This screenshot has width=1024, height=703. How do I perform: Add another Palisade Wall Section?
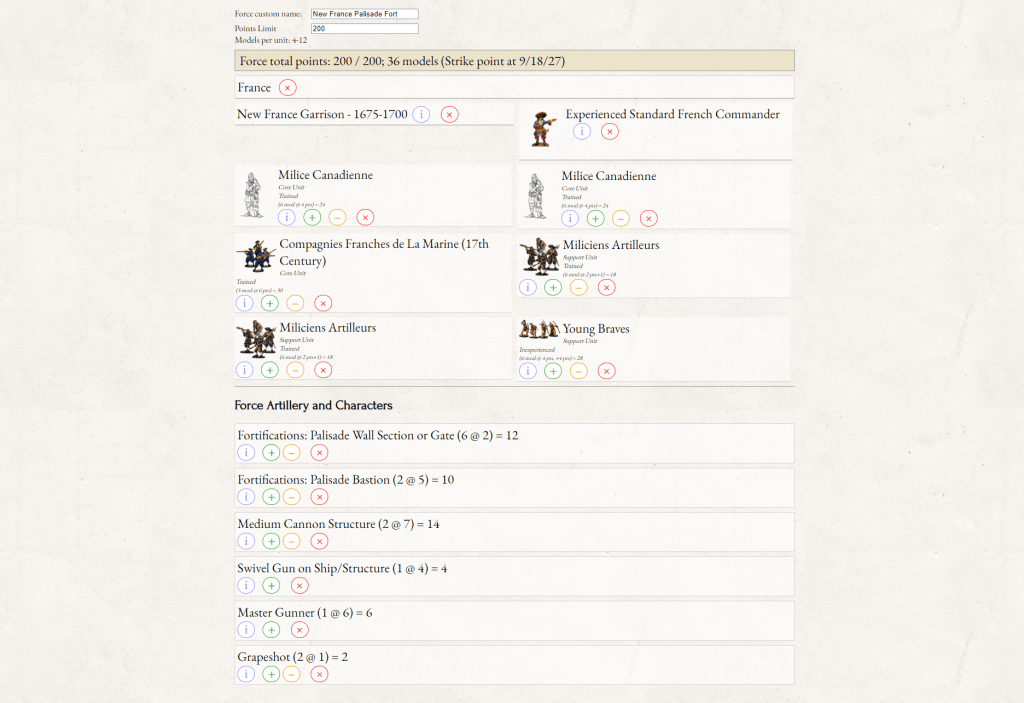tap(271, 453)
